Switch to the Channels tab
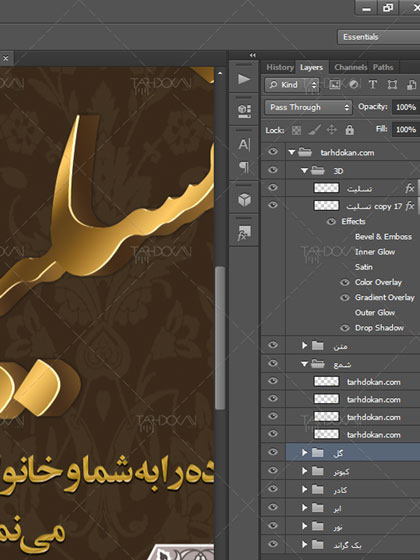This screenshot has width=420, height=560. (350, 67)
